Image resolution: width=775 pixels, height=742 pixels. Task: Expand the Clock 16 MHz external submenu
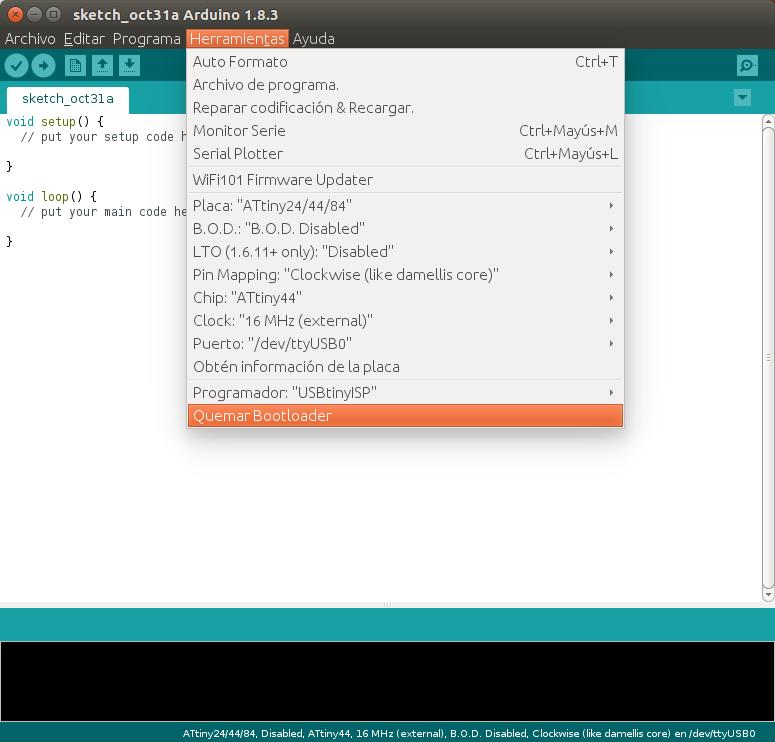coord(405,320)
